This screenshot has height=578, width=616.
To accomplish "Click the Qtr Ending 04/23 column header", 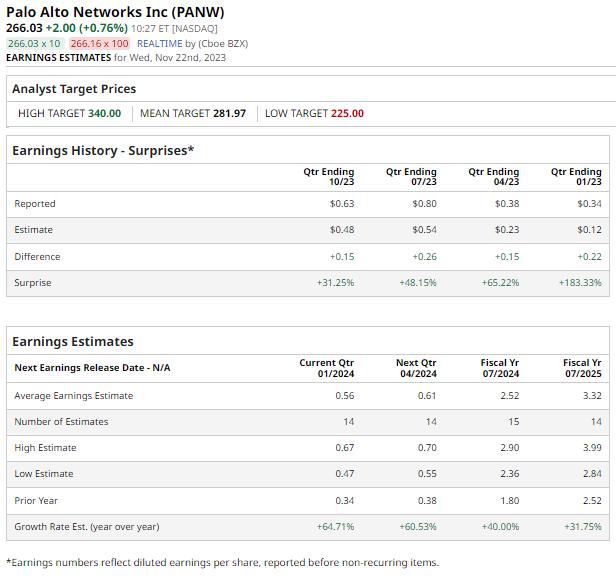I will click(494, 177).
